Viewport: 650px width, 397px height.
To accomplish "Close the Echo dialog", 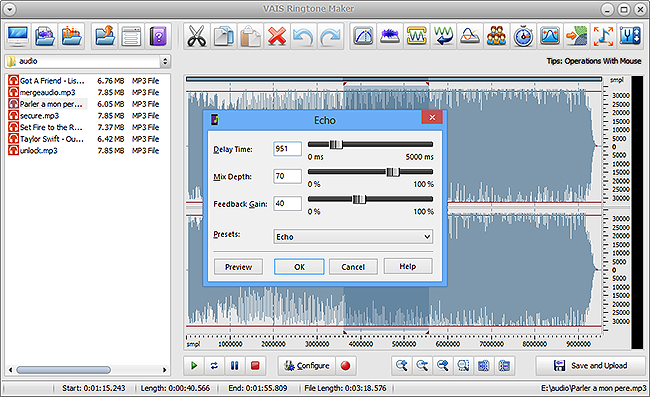I will tap(432, 118).
